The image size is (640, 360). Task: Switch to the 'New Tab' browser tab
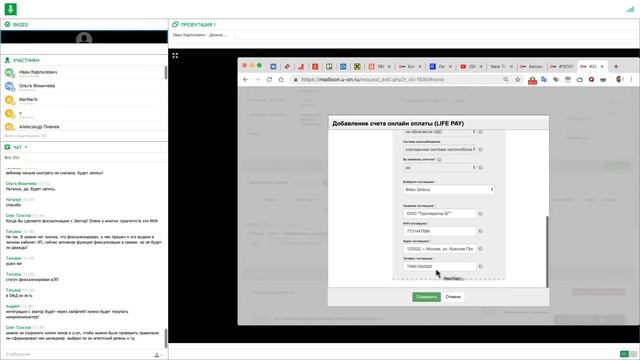tap(502, 67)
